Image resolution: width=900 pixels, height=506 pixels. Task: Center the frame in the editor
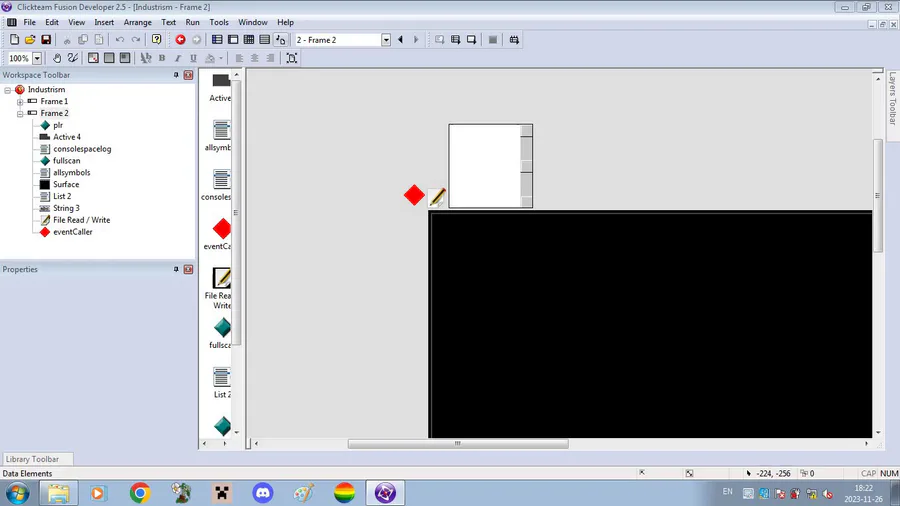point(292,58)
